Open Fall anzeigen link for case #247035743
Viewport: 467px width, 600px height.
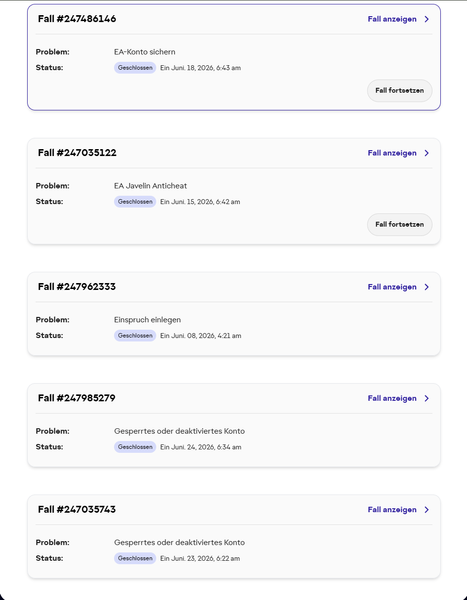point(392,510)
